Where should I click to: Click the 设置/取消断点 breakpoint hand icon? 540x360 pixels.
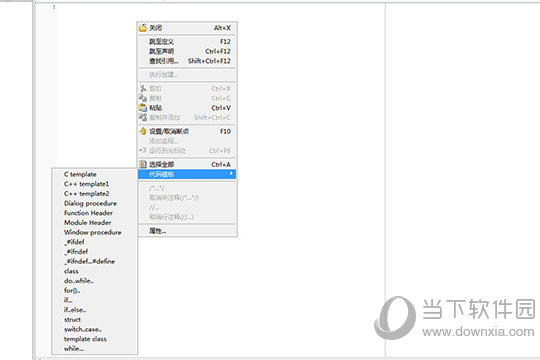tap(143, 131)
